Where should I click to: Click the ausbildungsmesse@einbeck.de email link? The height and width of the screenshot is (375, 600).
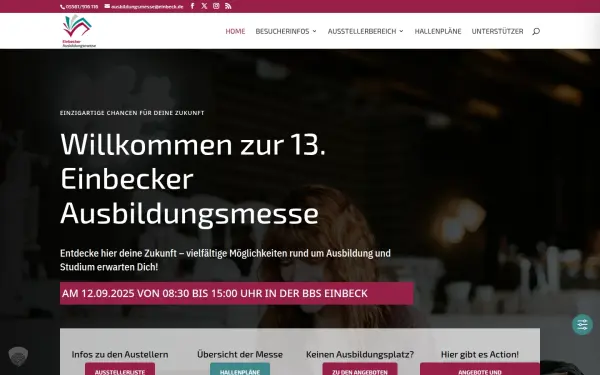[144, 7]
